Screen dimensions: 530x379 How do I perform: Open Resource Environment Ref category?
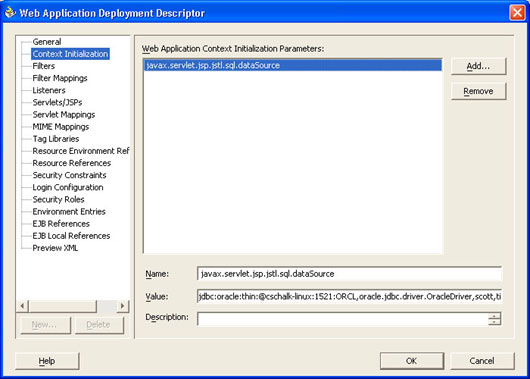[80, 151]
